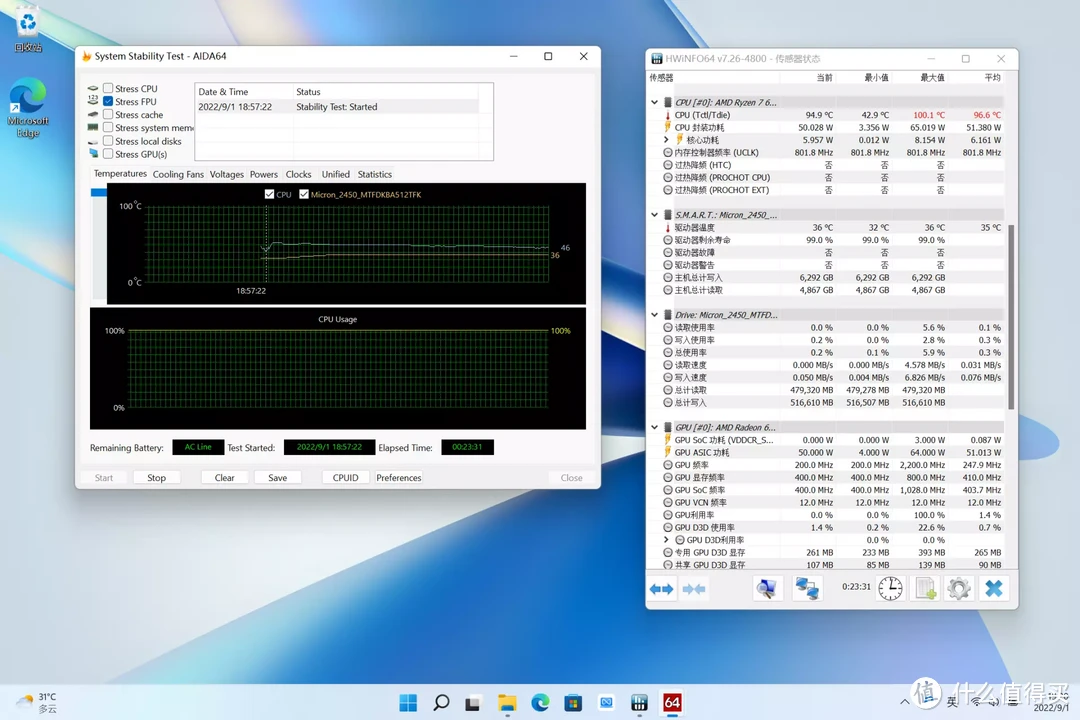Click HWiNFO taskbar icon with bars
Viewport: 1080px width, 720px height.
coord(639,702)
